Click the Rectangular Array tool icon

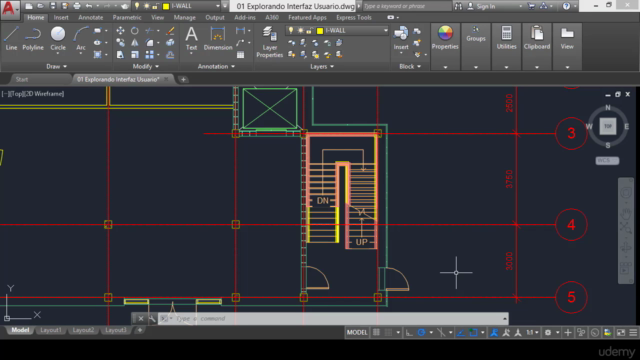(150, 55)
